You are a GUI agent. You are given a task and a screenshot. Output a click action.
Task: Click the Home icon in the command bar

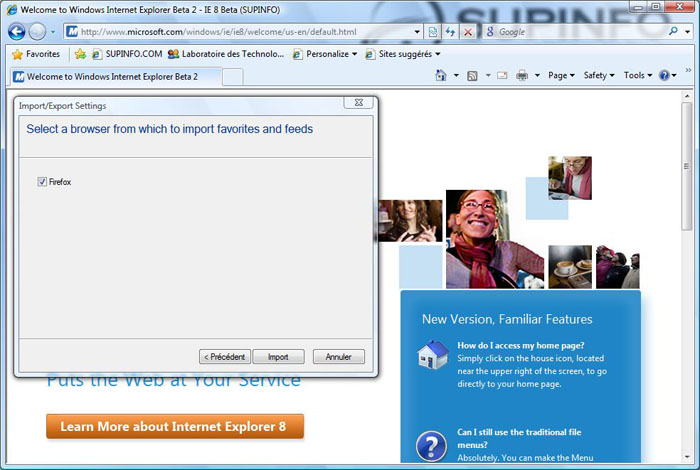pyautogui.click(x=441, y=75)
